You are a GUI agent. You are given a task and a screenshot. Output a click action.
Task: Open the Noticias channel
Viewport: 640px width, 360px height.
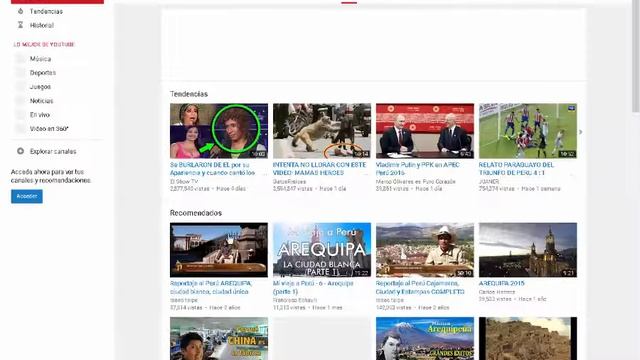tap(41, 101)
